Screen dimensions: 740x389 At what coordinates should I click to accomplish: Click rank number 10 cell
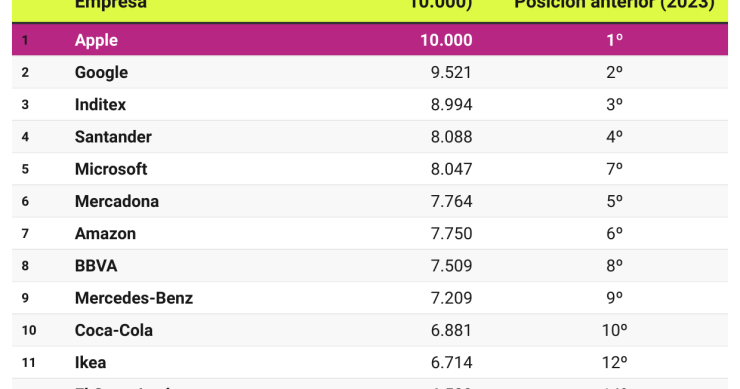coord(29,330)
